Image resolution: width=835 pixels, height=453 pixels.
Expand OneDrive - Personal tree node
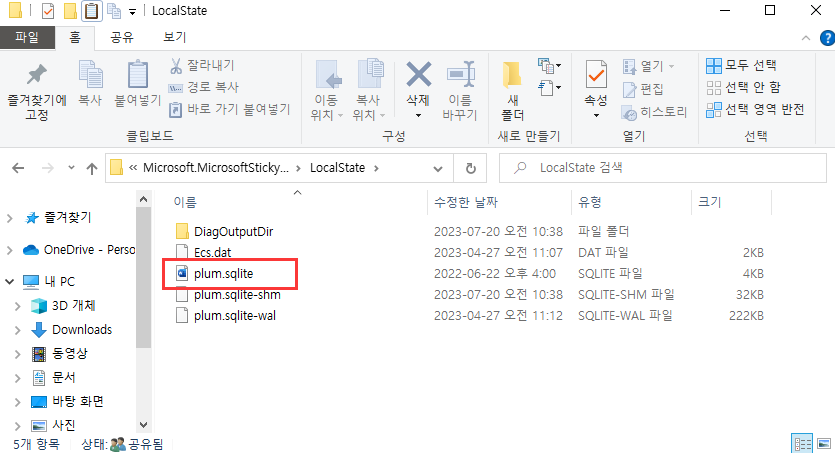click(10, 250)
